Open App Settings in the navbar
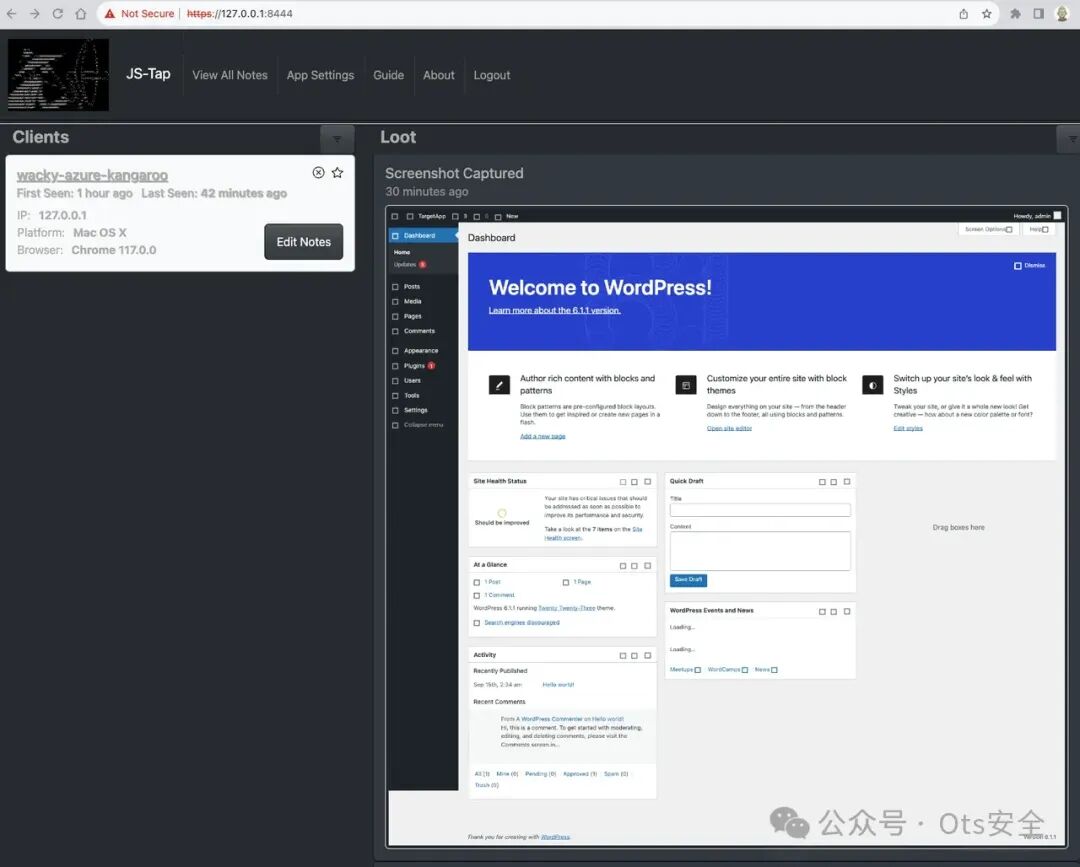This screenshot has height=867, width=1080. [x=320, y=75]
